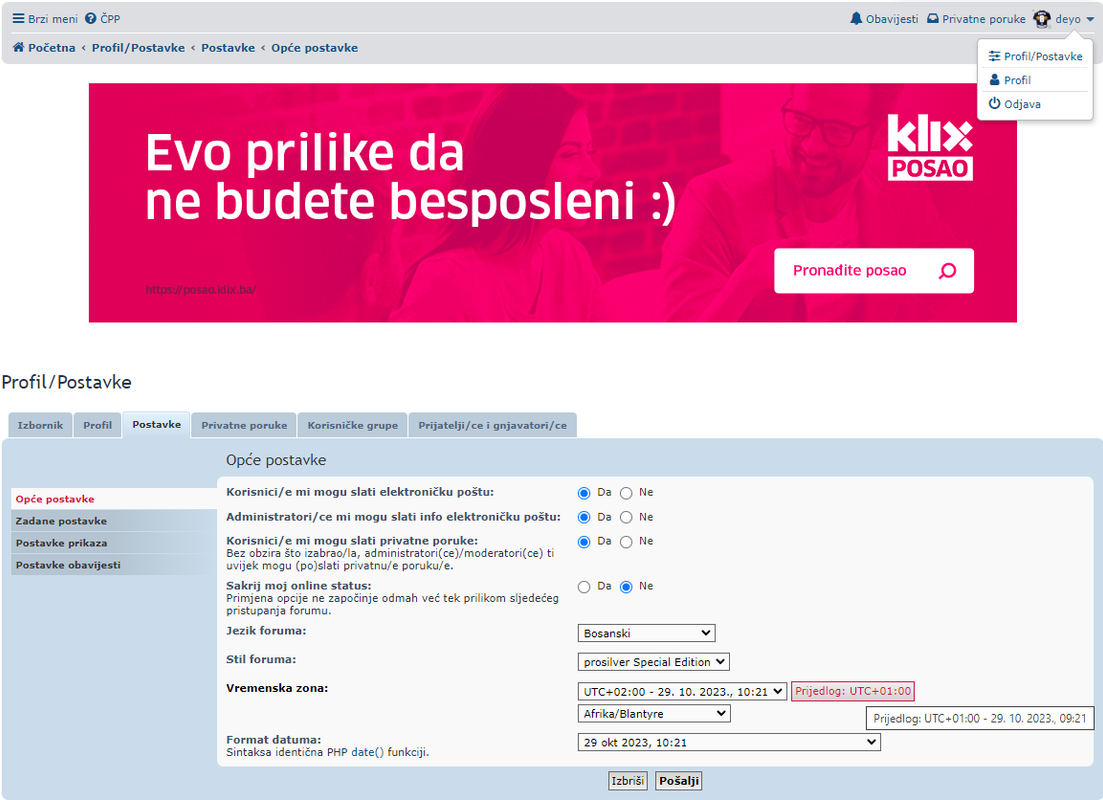Switch to the Korisničke grupe tab
This screenshot has width=1103, height=800.
pyautogui.click(x=352, y=425)
